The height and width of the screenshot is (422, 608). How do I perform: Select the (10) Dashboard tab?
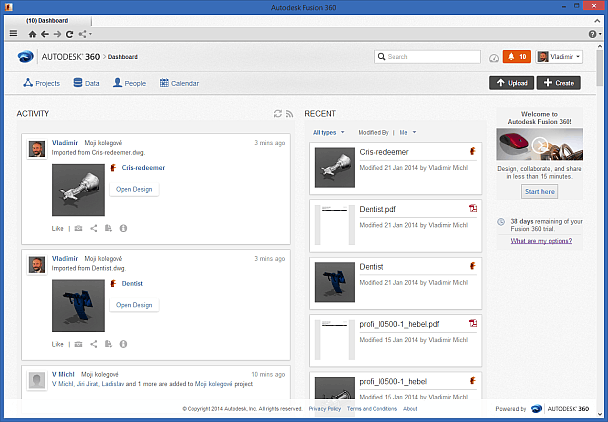(47, 21)
